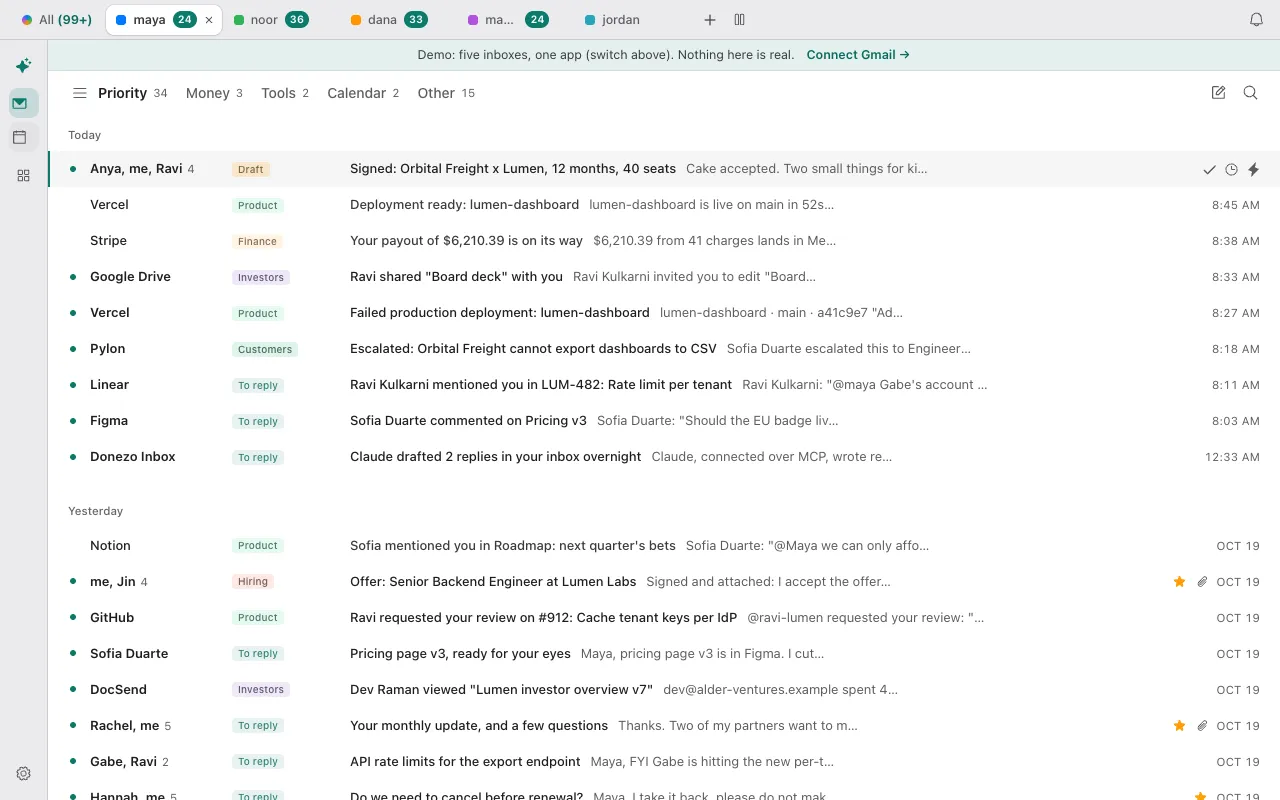Open the mail inbox view from the sidebar
Screen dimensions: 1280x800
click(23, 103)
